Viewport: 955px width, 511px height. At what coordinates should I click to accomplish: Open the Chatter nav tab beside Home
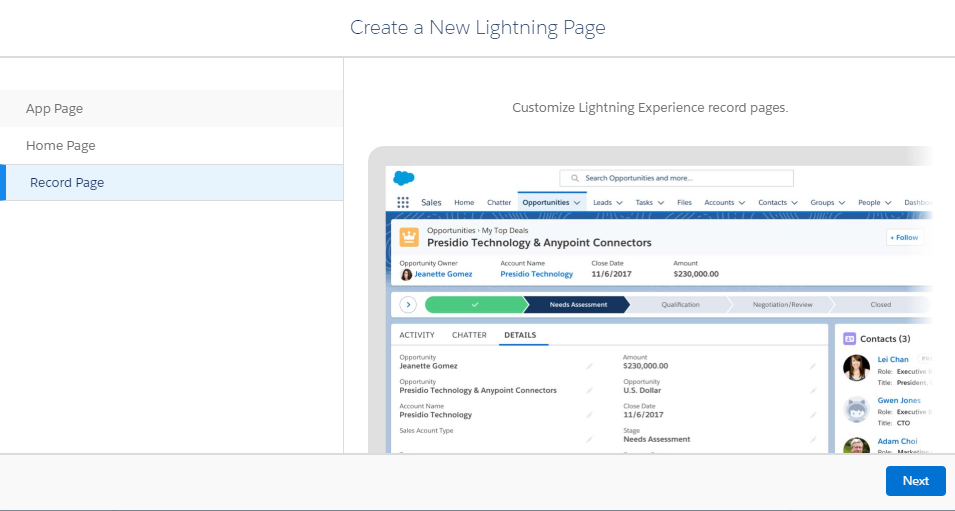[499, 202]
